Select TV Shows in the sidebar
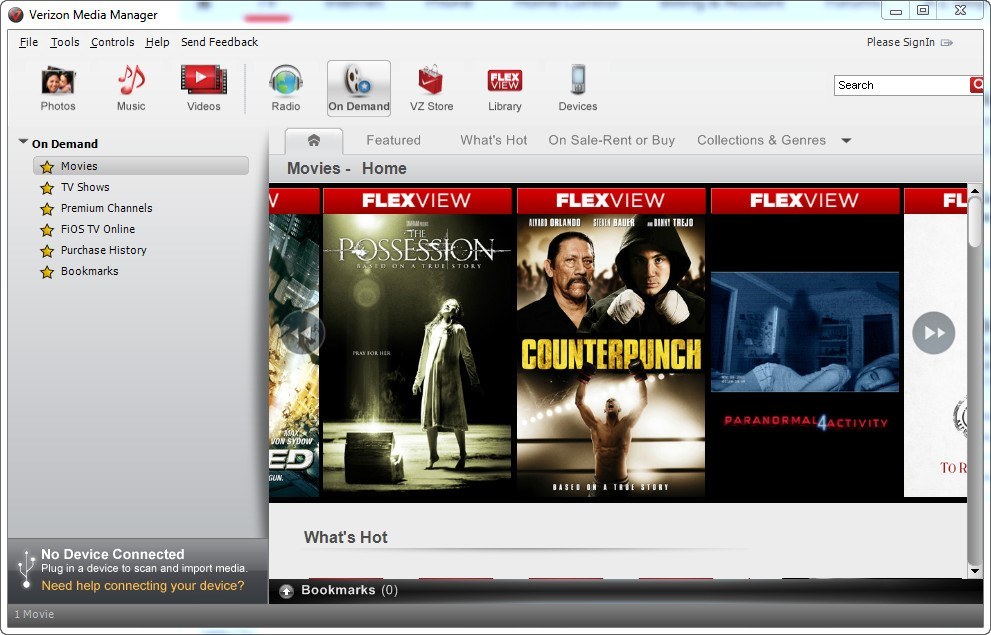 tap(87, 187)
